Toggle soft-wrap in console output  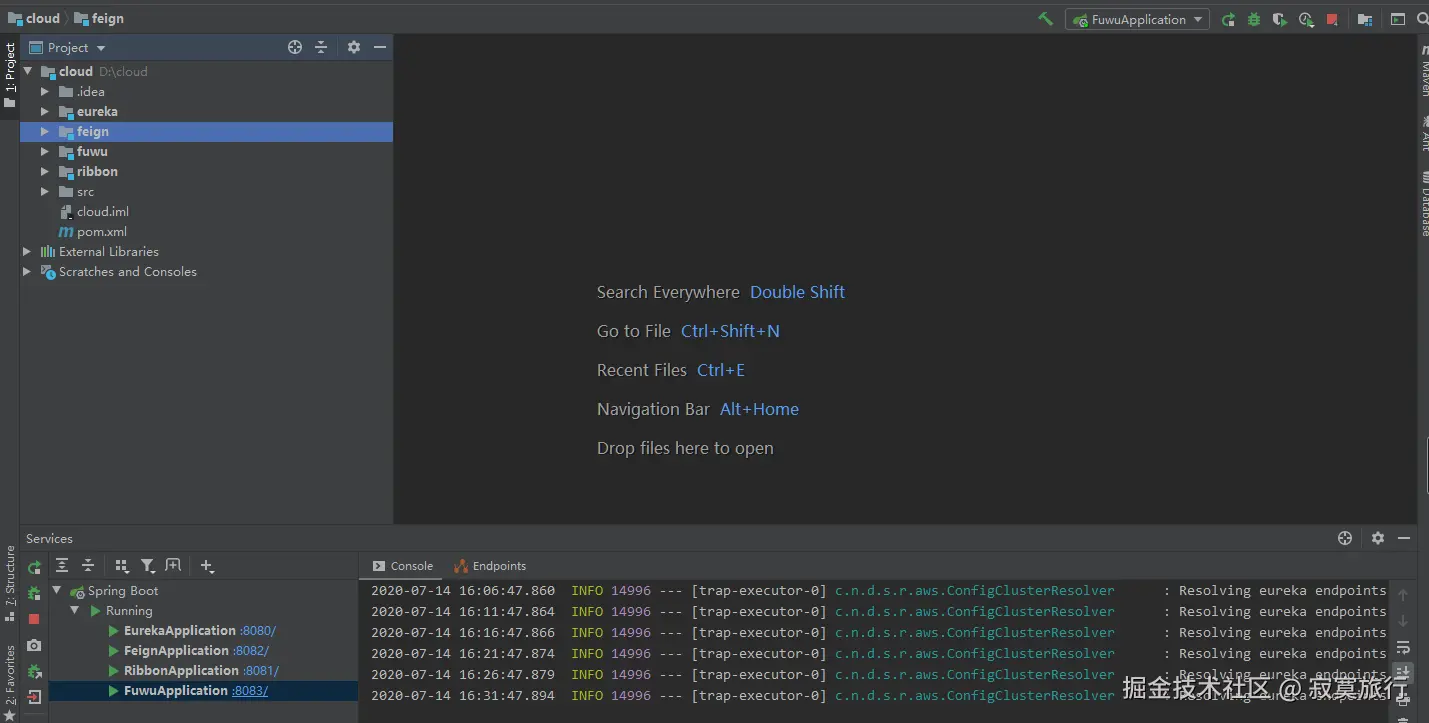click(x=1403, y=647)
